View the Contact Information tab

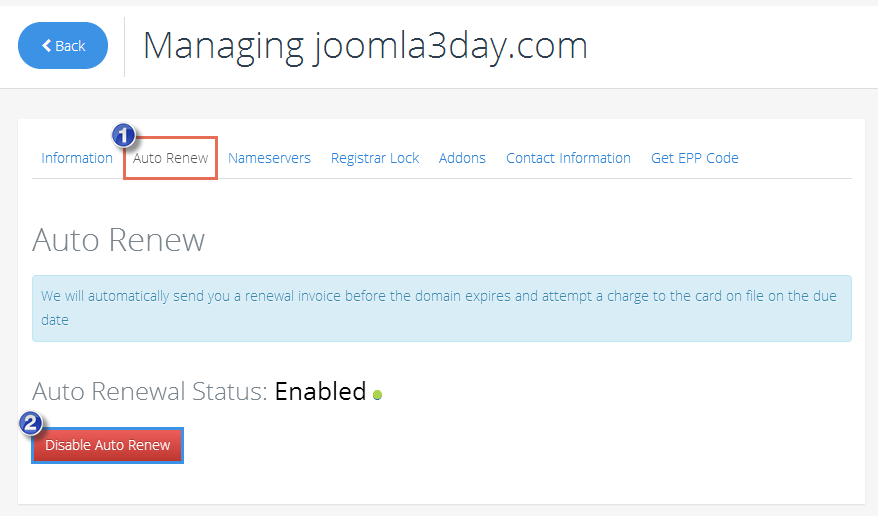[x=568, y=158]
